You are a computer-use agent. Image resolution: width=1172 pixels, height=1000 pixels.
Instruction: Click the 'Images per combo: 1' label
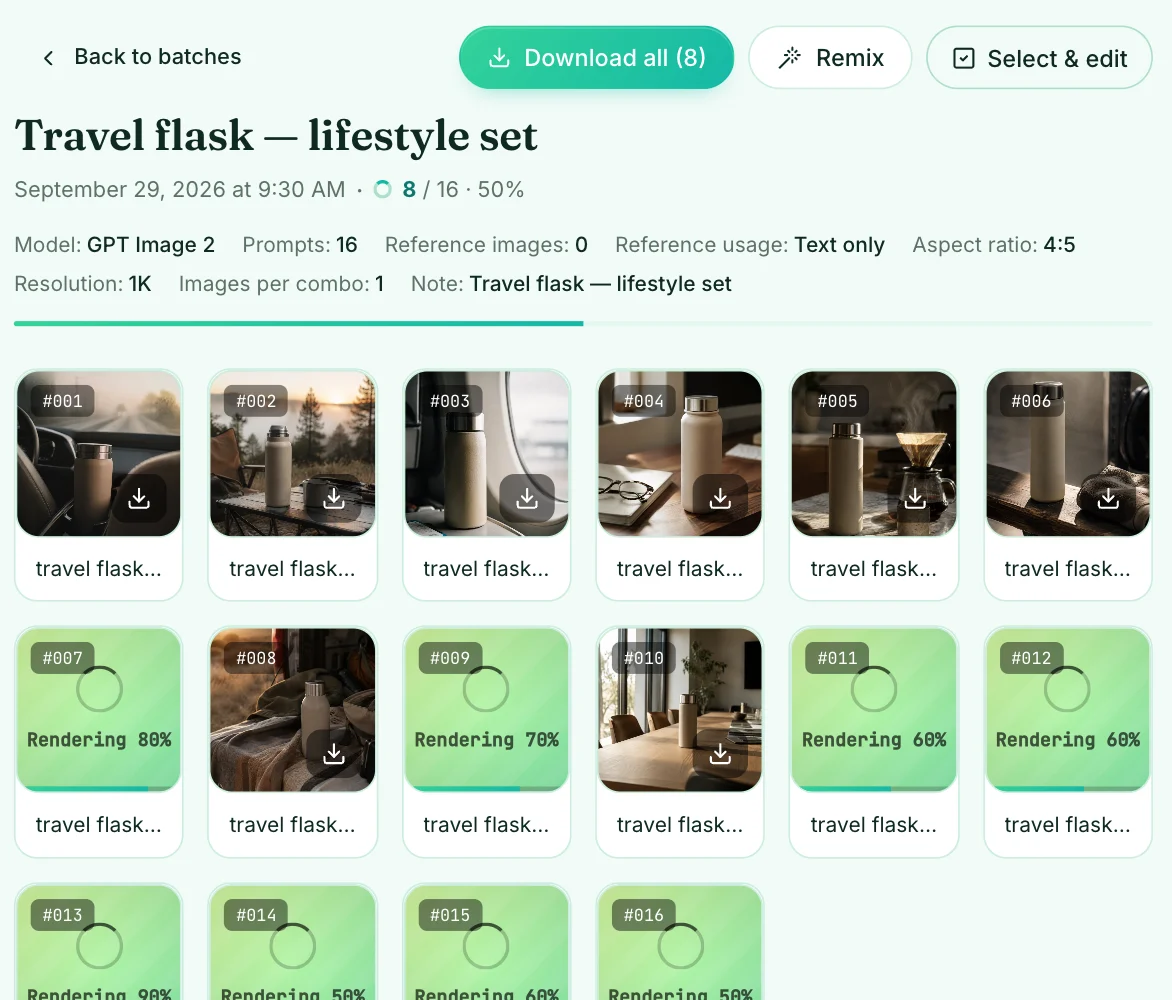tap(281, 284)
